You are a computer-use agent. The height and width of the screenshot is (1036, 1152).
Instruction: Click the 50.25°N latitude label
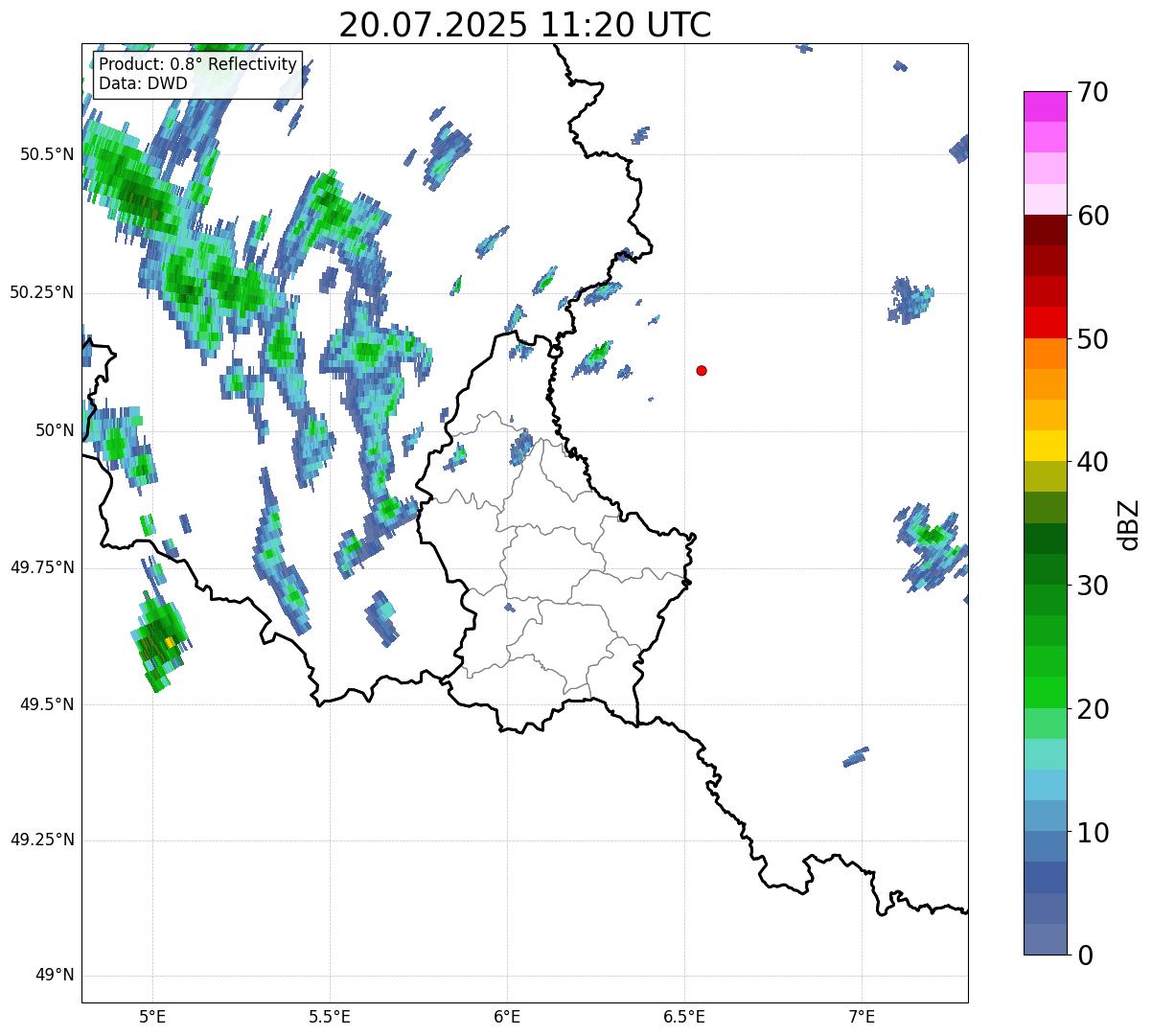[41, 292]
